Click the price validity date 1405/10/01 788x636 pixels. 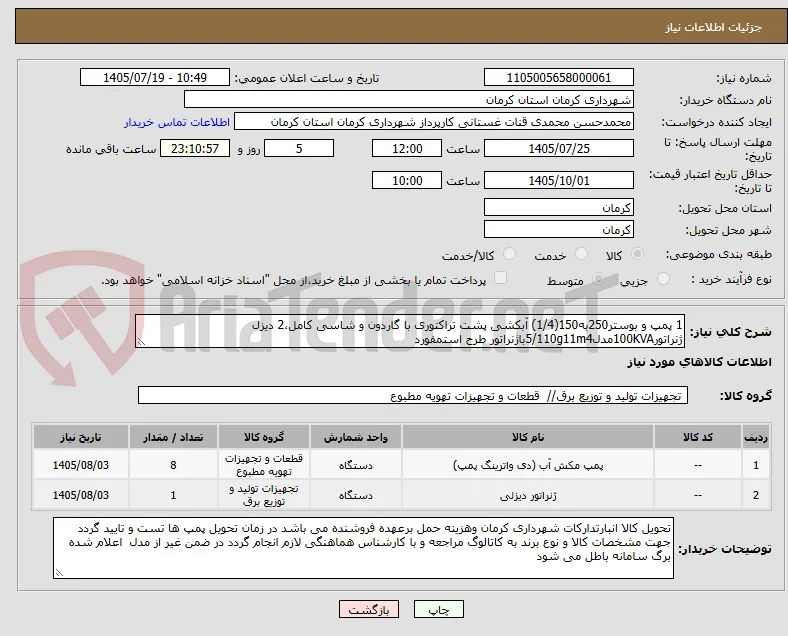558,180
